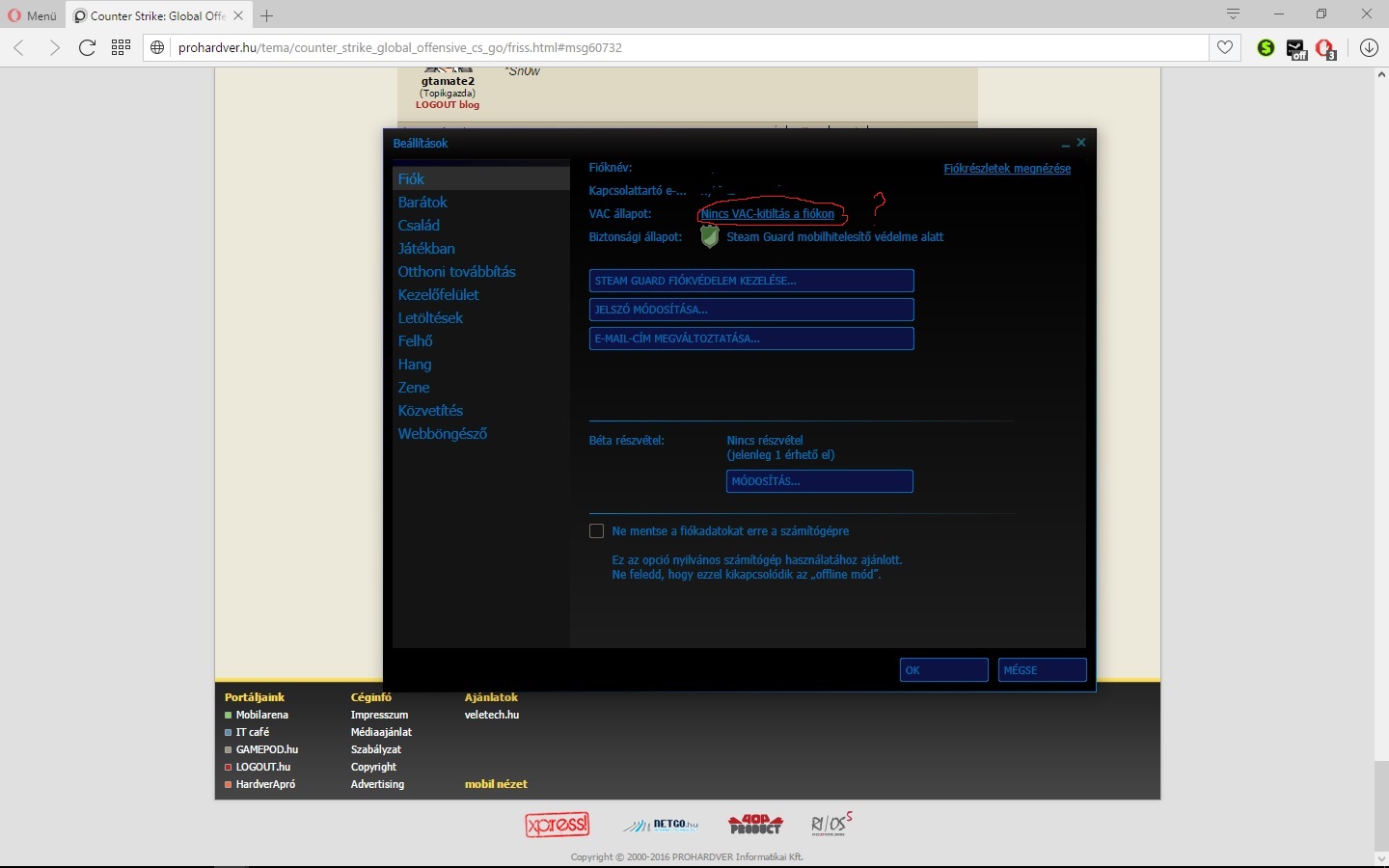Open gtamate2 user profile link
Image resolution: width=1389 pixels, height=868 pixels.
(448, 81)
